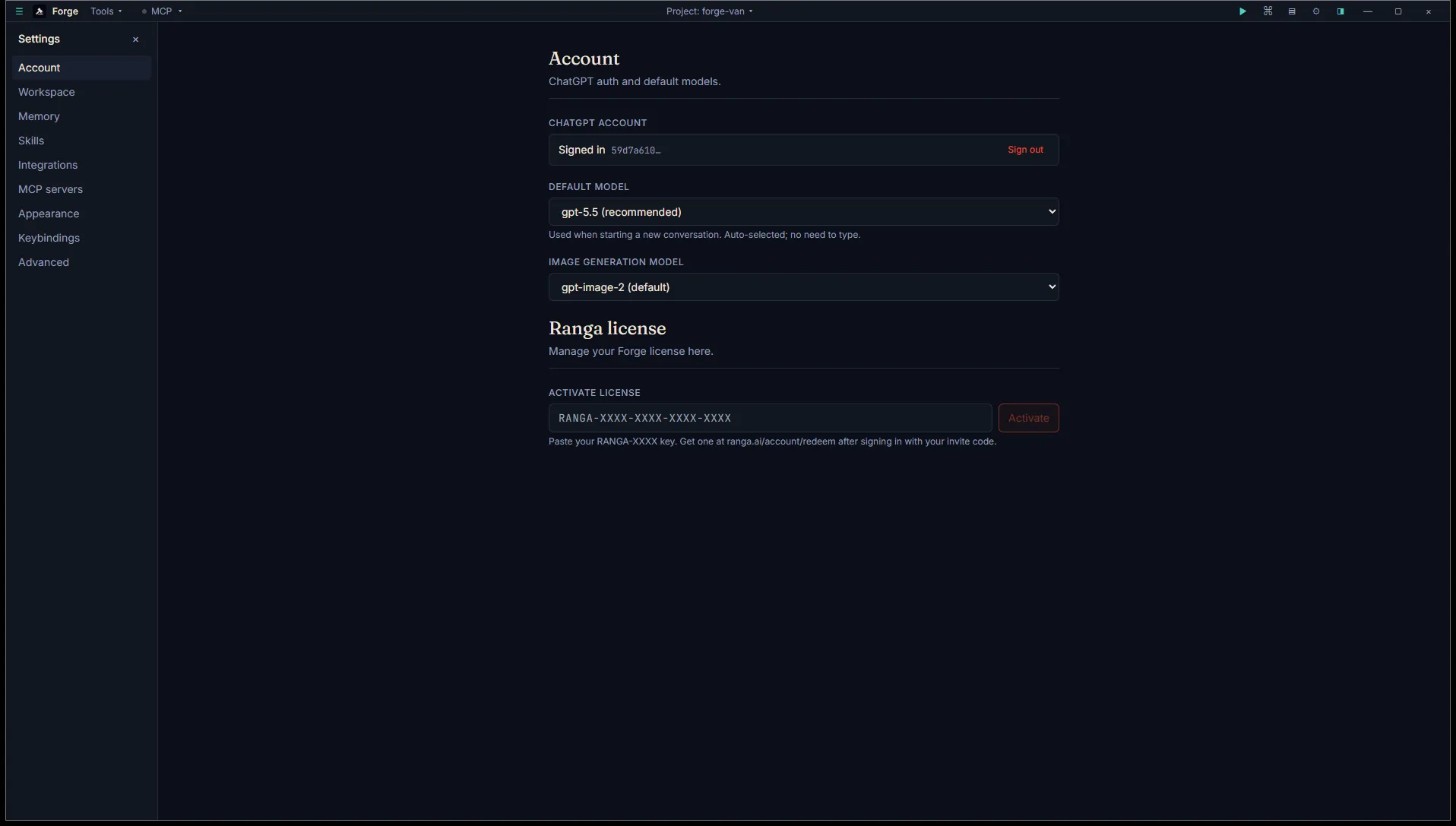Open the gear settings icon in the title bar
1456x826 pixels.
pyautogui.click(x=1316, y=11)
